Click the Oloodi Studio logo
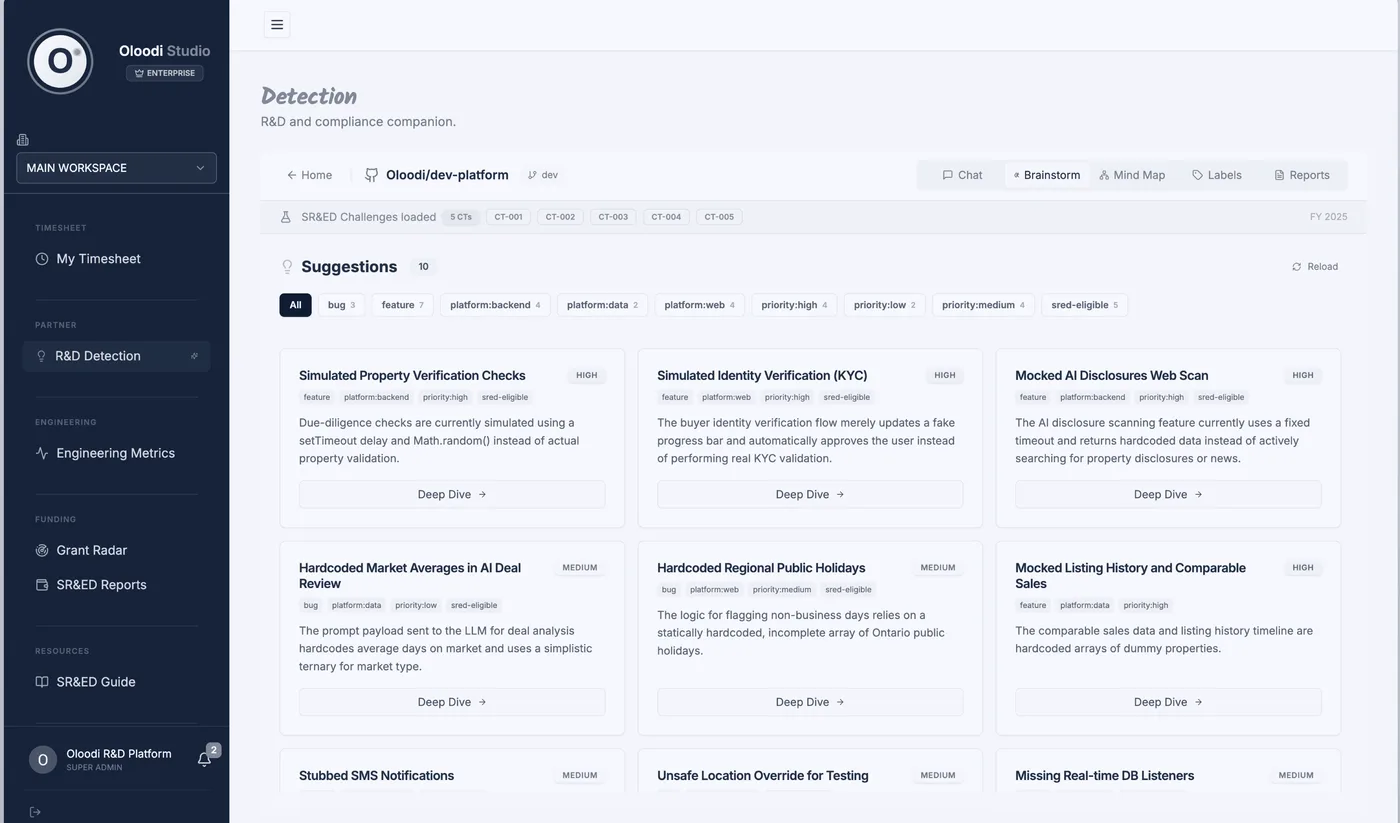This screenshot has height=823, width=1400. click(60, 61)
